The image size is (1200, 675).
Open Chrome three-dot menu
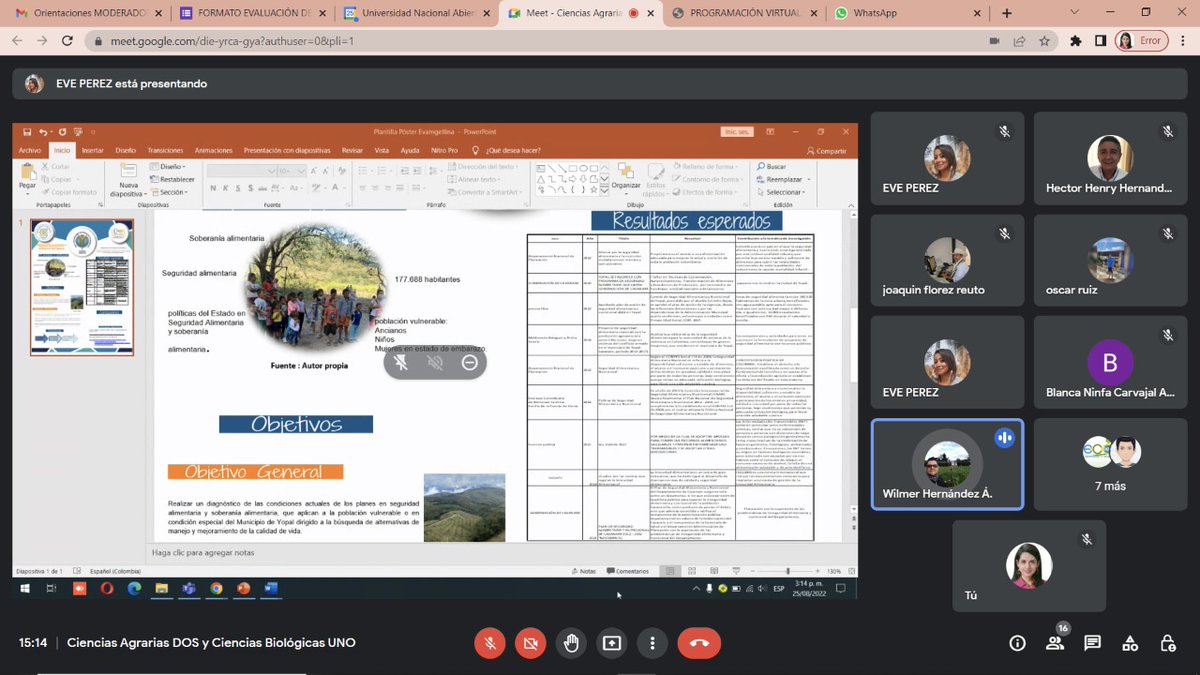[x=1182, y=41]
